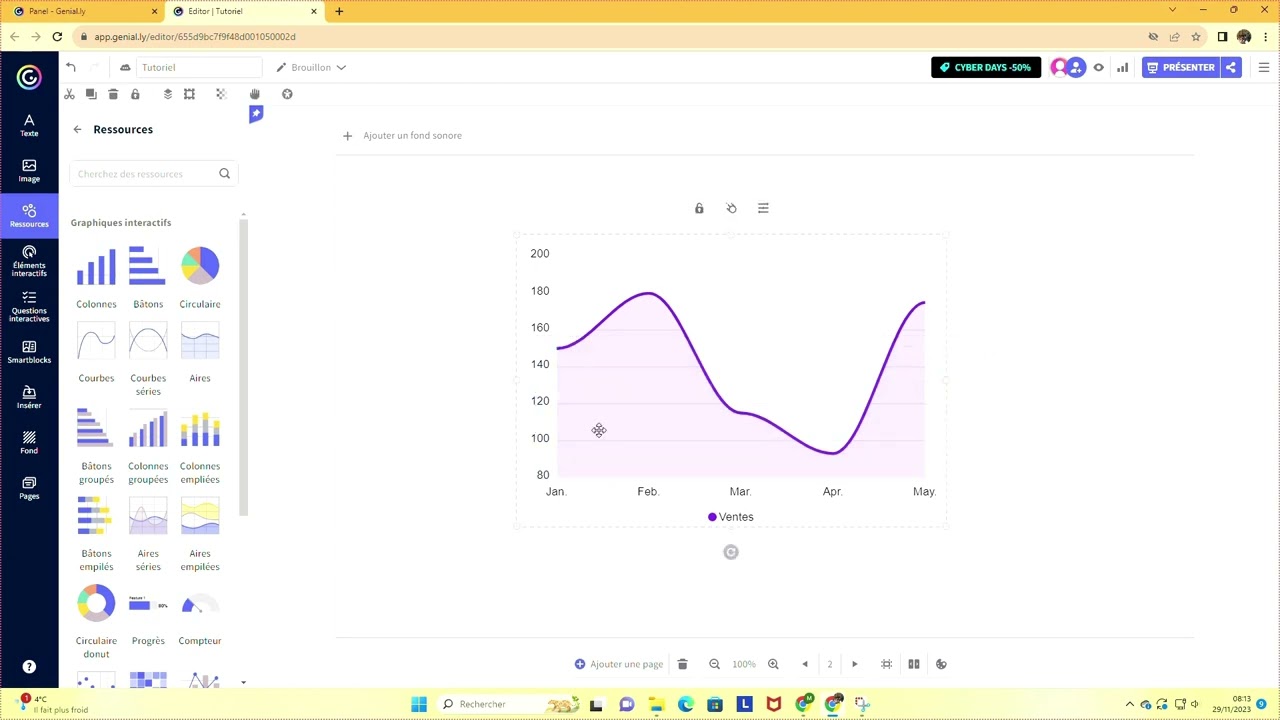
Task: Click the cut scissors icon
Action: click(69, 94)
